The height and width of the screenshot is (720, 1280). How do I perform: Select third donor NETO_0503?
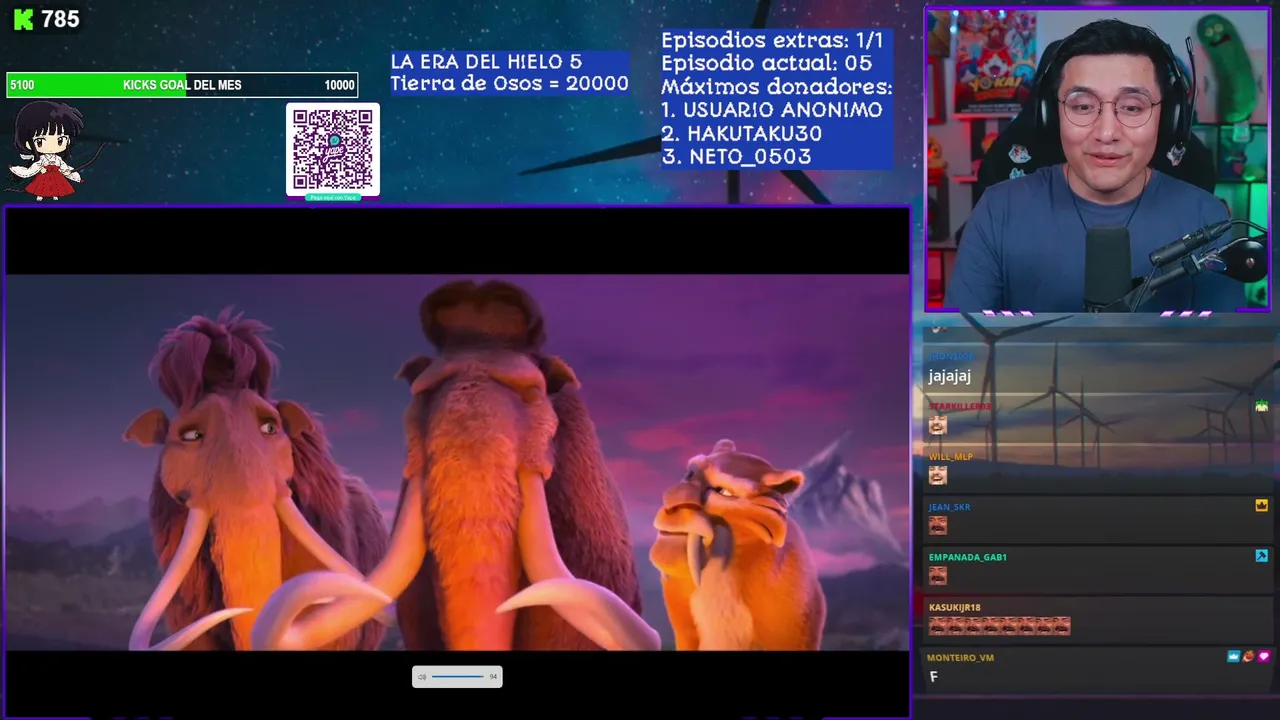coord(736,156)
